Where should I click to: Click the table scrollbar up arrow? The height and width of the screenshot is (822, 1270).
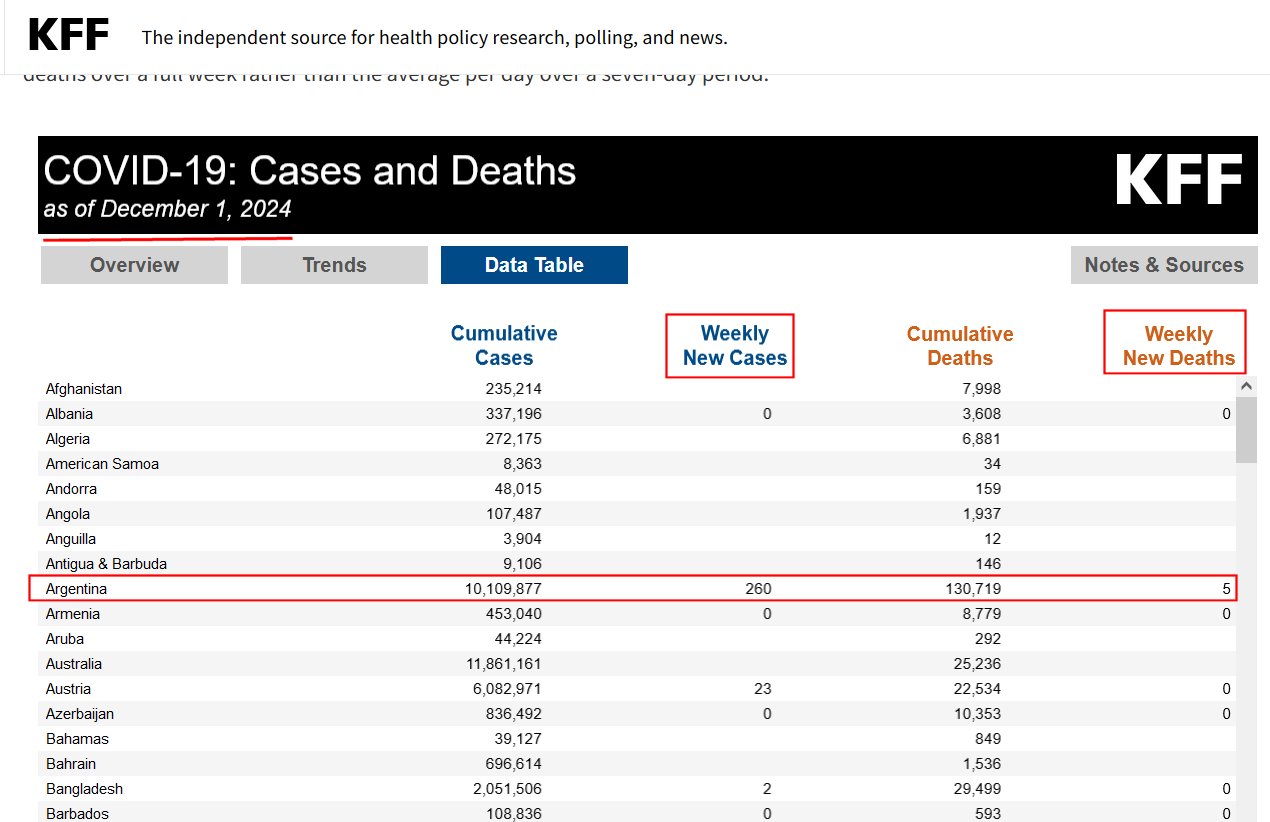click(x=1246, y=386)
